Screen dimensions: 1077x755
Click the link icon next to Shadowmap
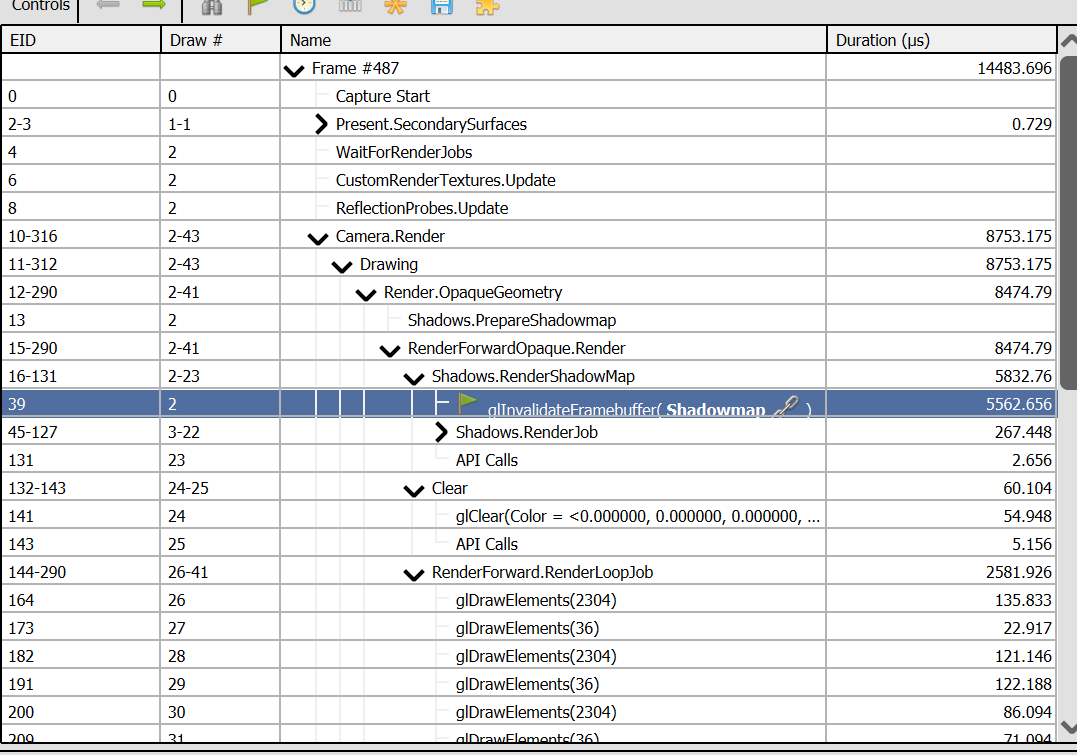786,407
